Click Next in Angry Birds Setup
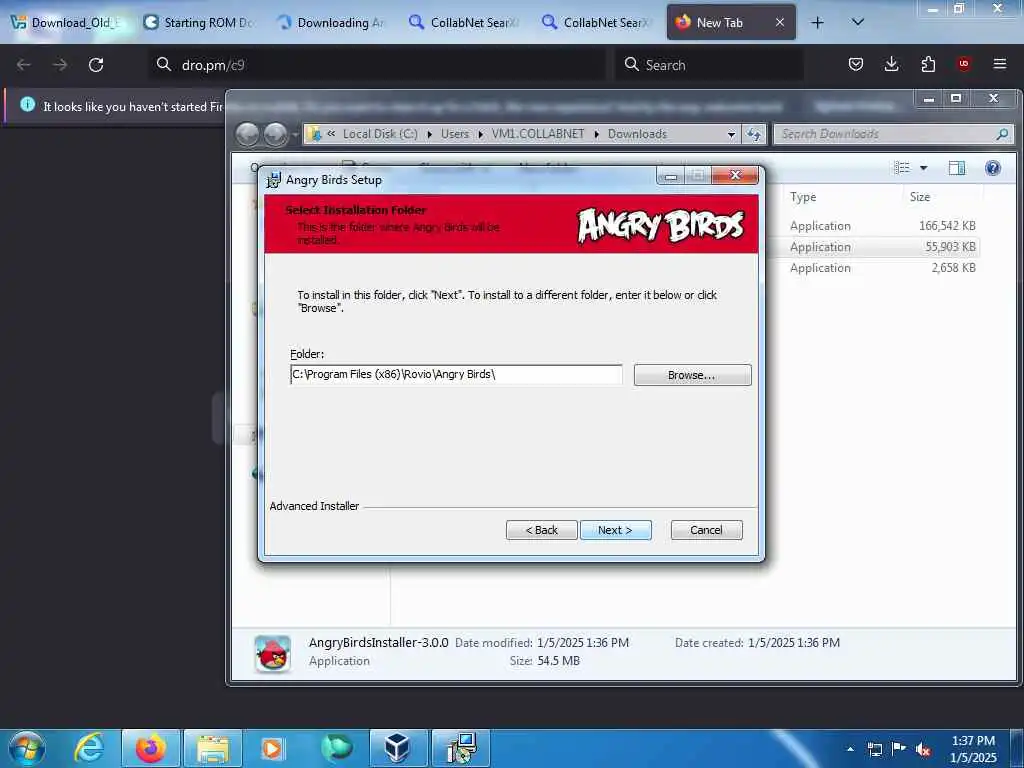Viewport: 1024px width, 768px height. click(615, 530)
